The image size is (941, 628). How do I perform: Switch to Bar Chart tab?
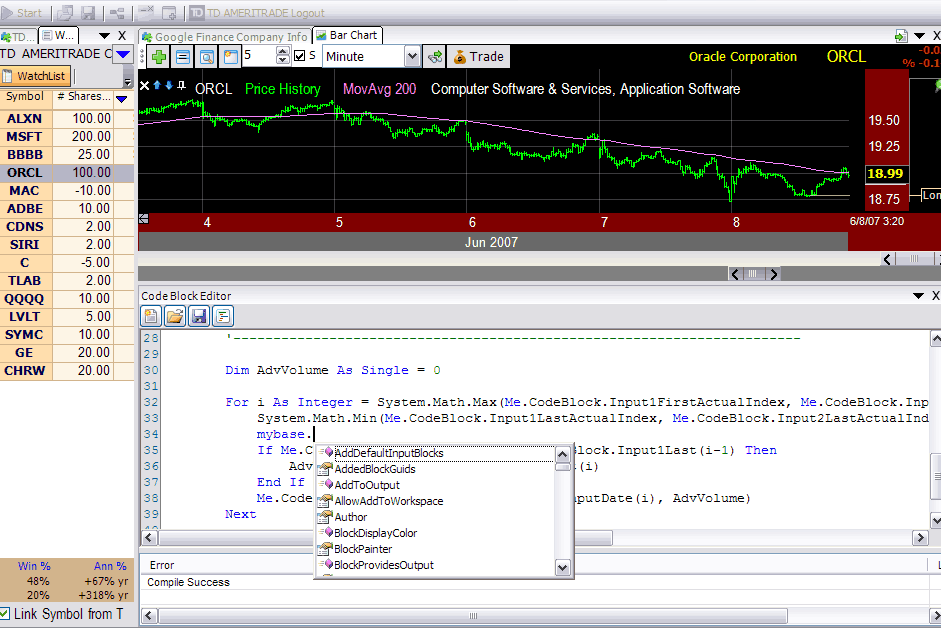point(347,35)
